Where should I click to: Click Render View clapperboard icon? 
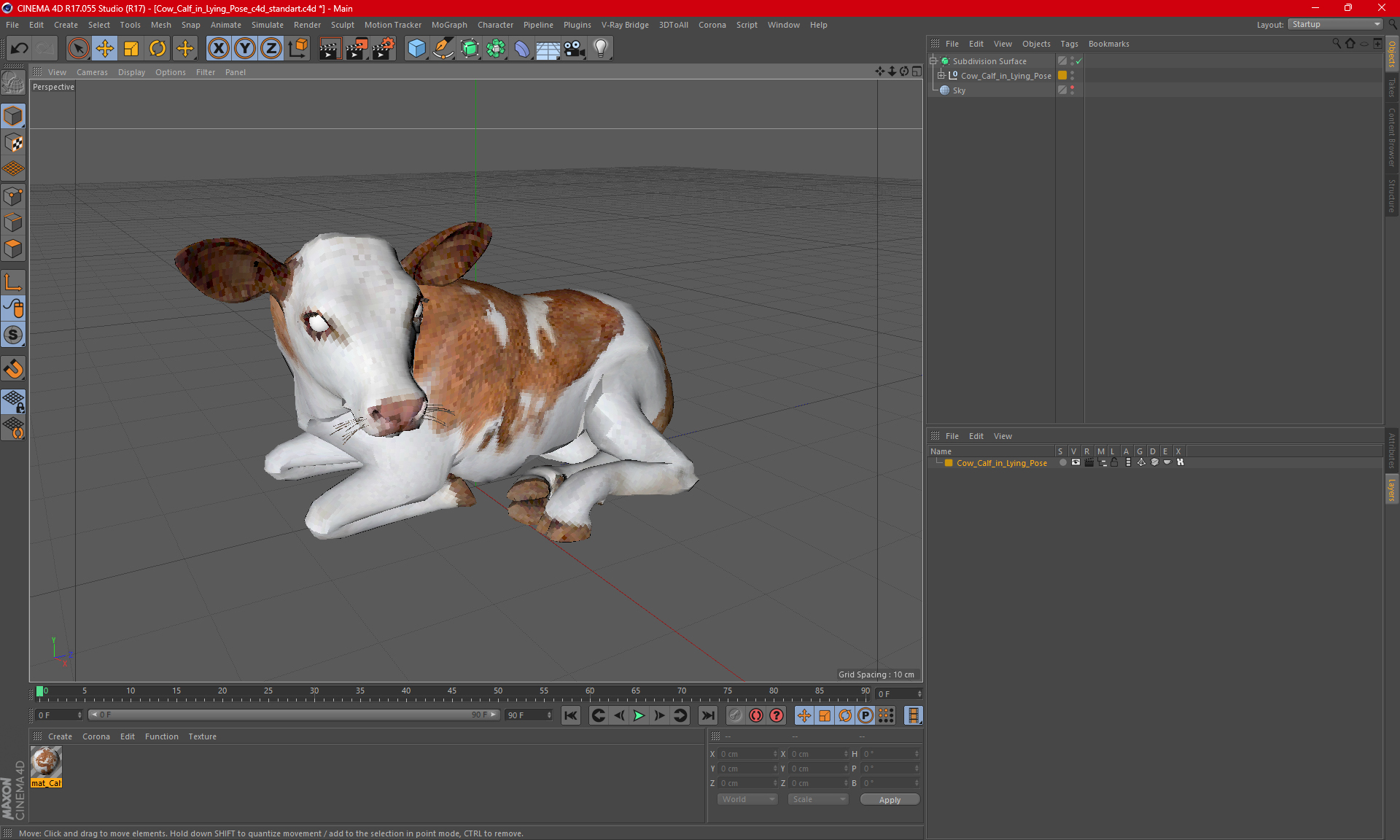[x=330, y=49]
